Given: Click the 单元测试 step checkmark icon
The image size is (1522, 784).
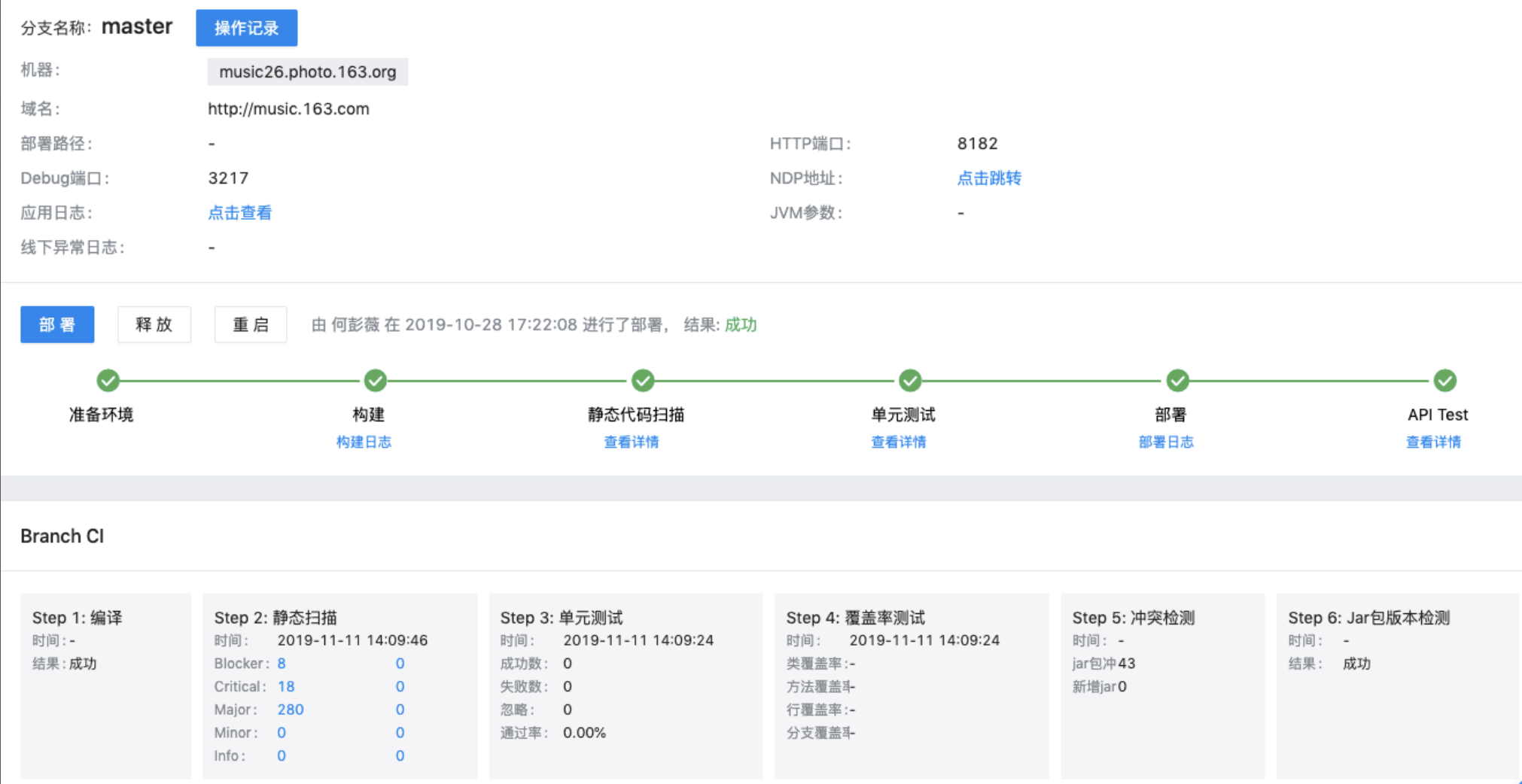Looking at the screenshot, I should tap(910, 381).
